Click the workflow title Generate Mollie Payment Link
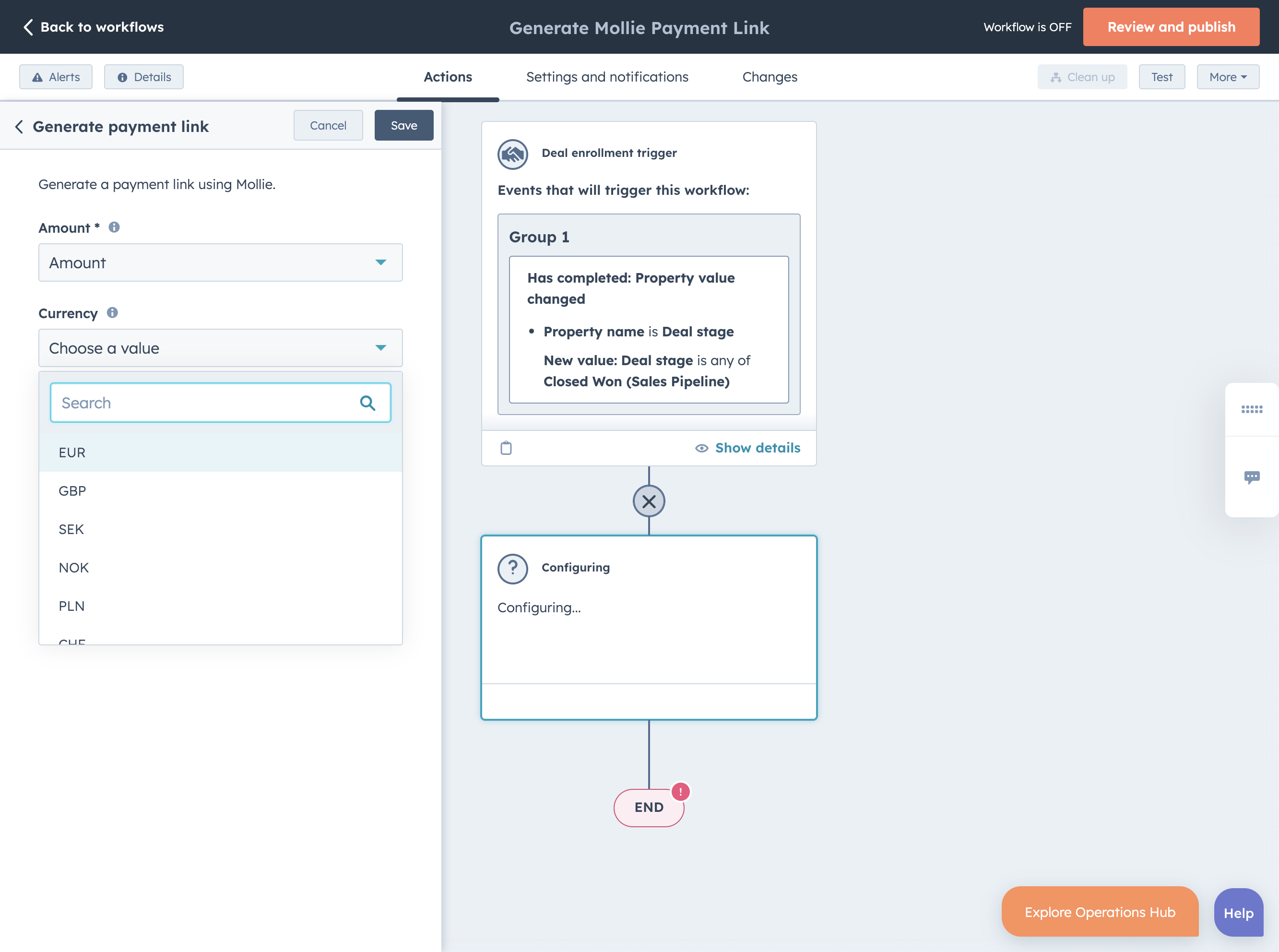The height and width of the screenshot is (952, 1279). (x=639, y=28)
